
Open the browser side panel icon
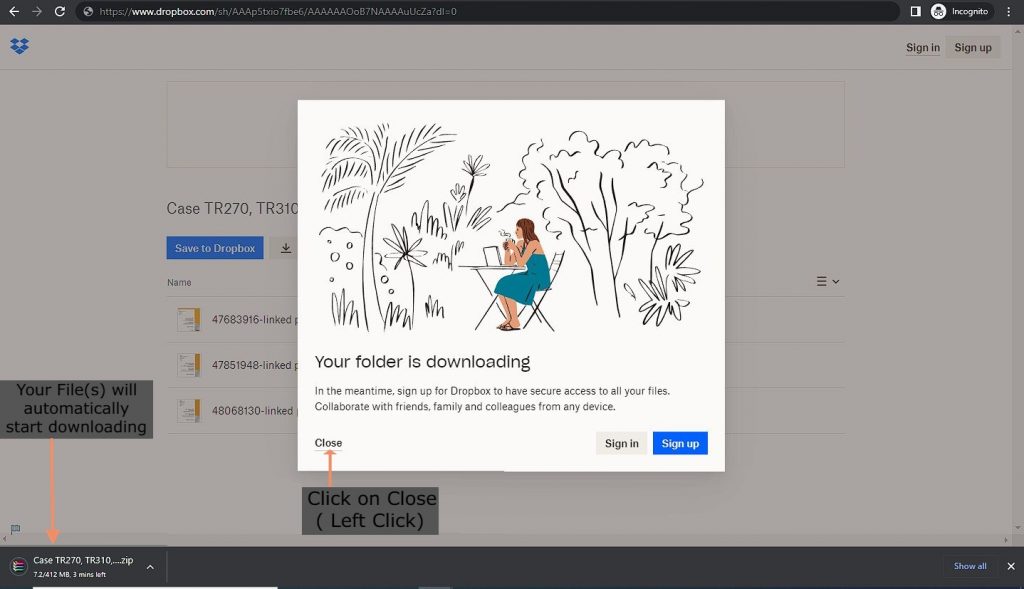pos(915,11)
